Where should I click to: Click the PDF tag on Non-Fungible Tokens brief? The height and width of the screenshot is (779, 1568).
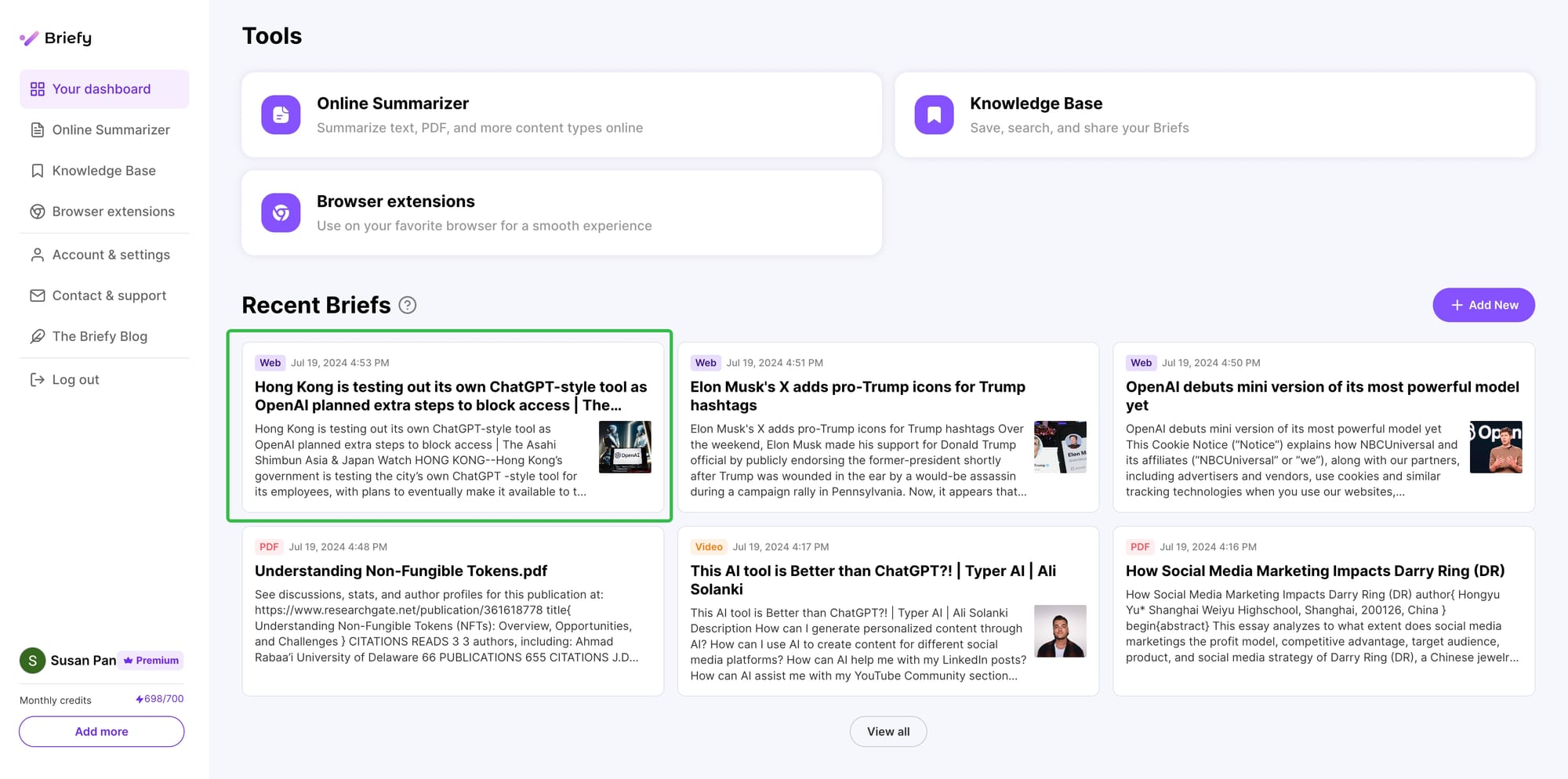[269, 547]
